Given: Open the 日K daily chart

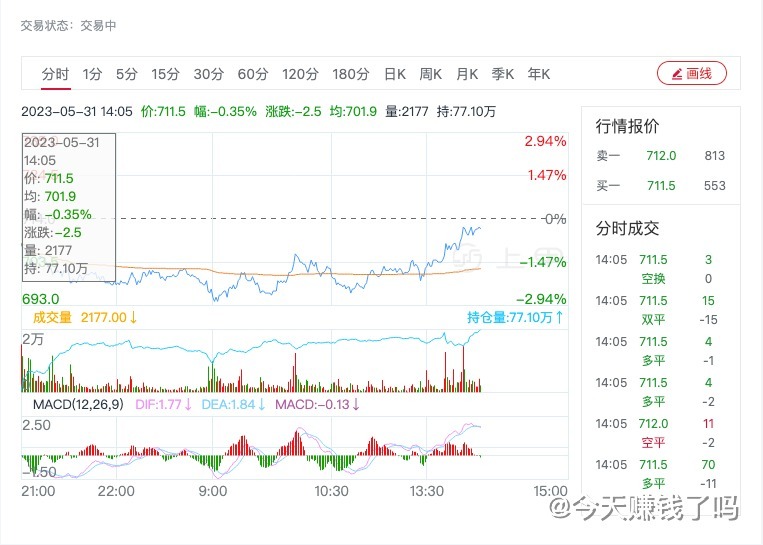Looking at the screenshot, I should (395, 74).
